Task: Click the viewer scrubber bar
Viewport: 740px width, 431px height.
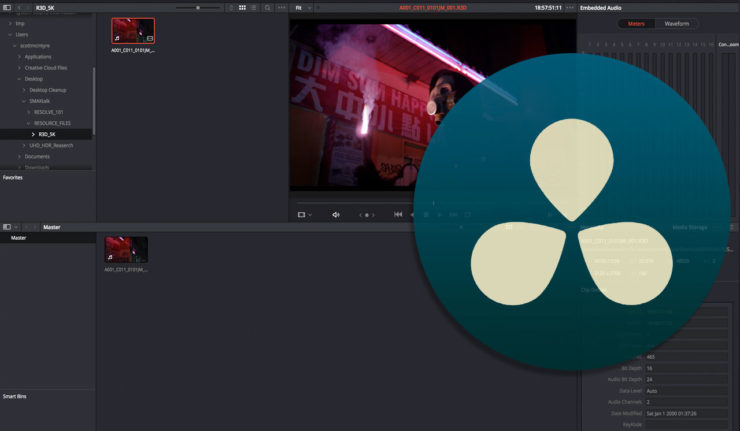Action: (354, 202)
